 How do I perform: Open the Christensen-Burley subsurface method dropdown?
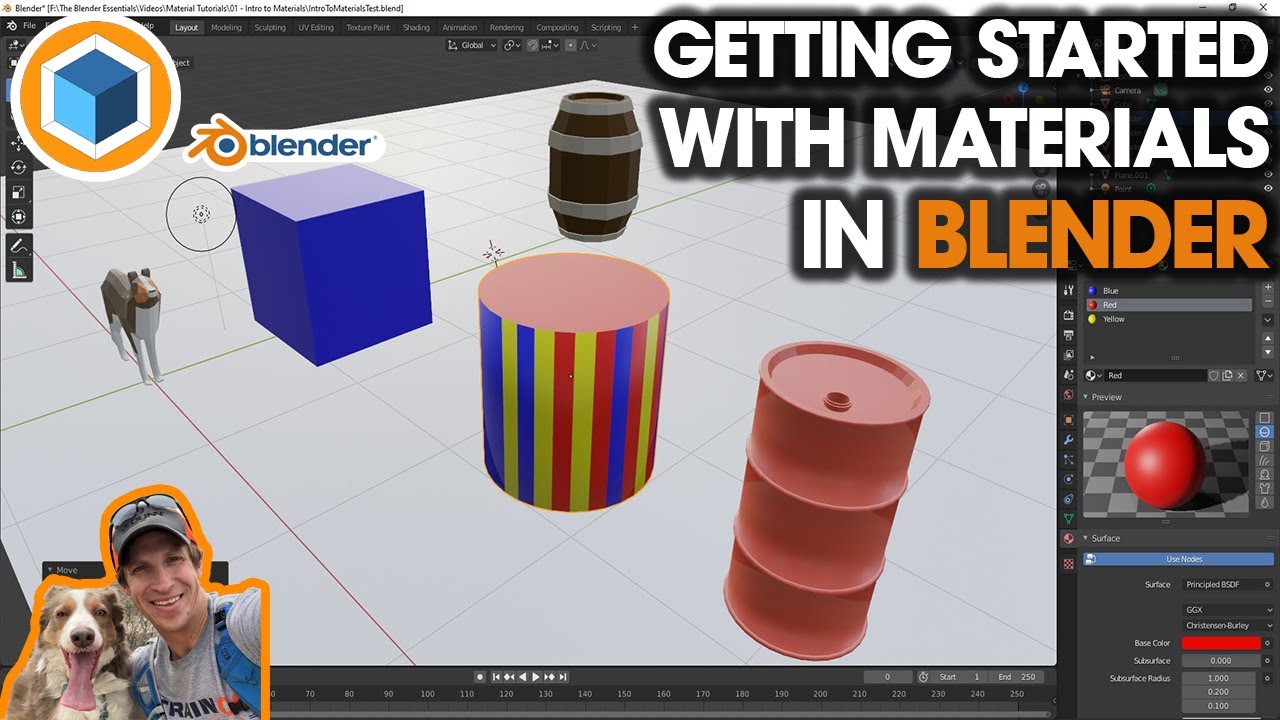[1228, 625]
